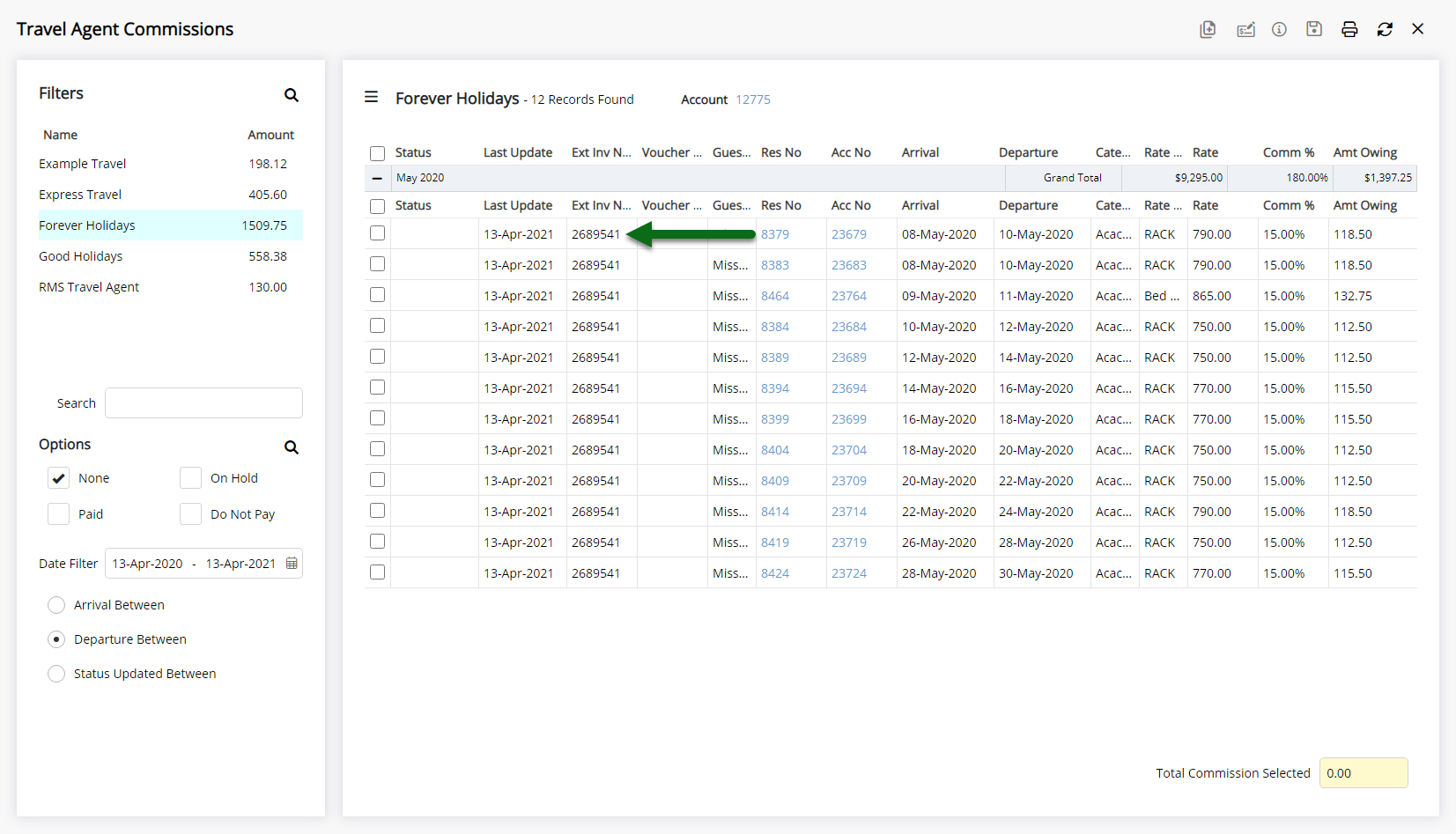Open reservation number 8464 link
This screenshot has height=834, width=1456.
[775, 296]
